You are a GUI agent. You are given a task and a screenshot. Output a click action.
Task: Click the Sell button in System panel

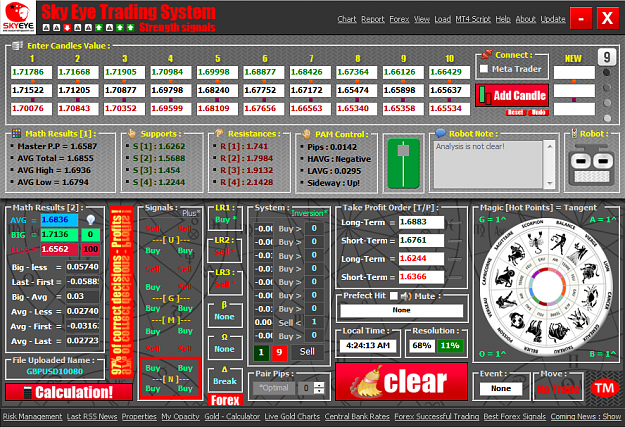pos(307,352)
